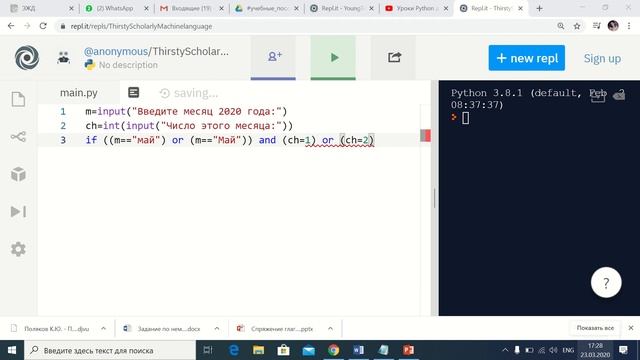The width and height of the screenshot is (640, 360).
Task: Click the blue new repl button
Action: (527, 58)
